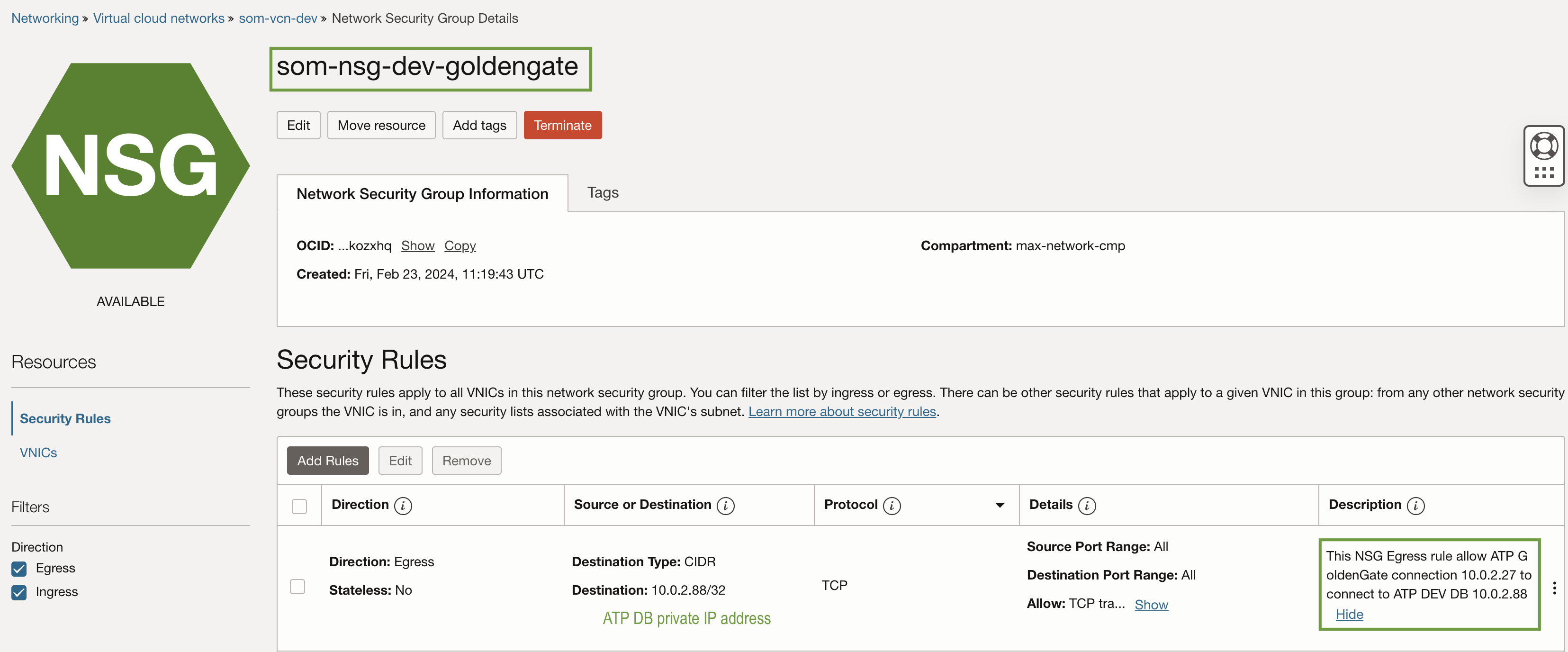Click the Direction column info icon

(402, 505)
